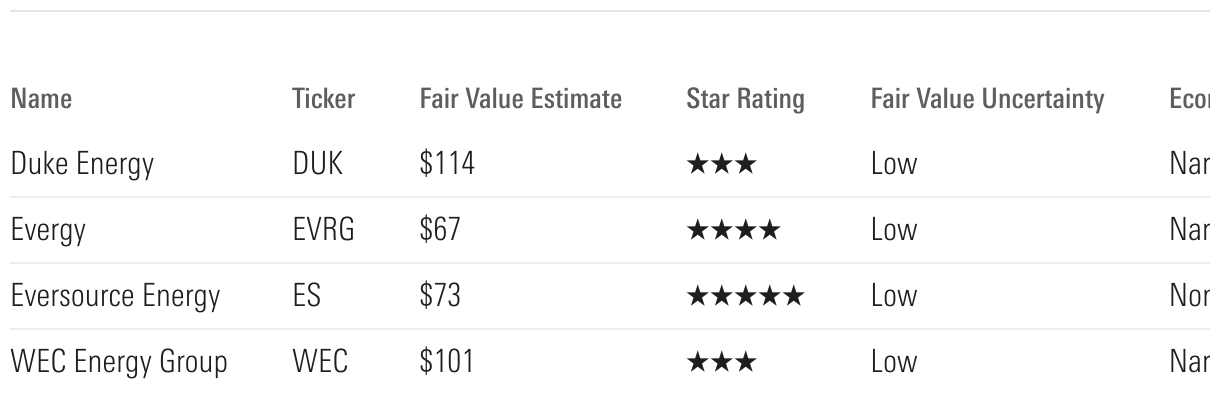Click the Fair Value Estimate column header

520,99
